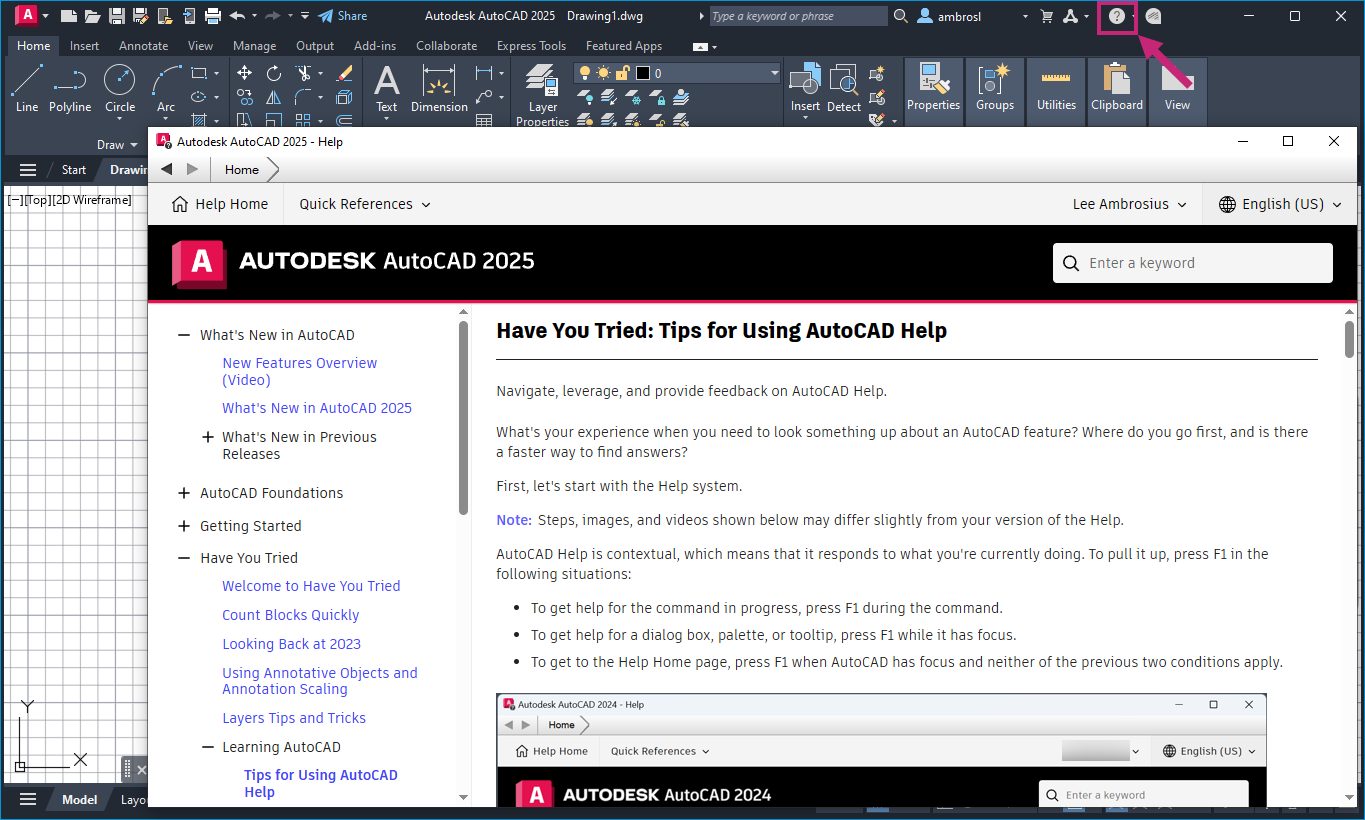
Task: Collapse the Have You Tried node
Action: [183, 558]
